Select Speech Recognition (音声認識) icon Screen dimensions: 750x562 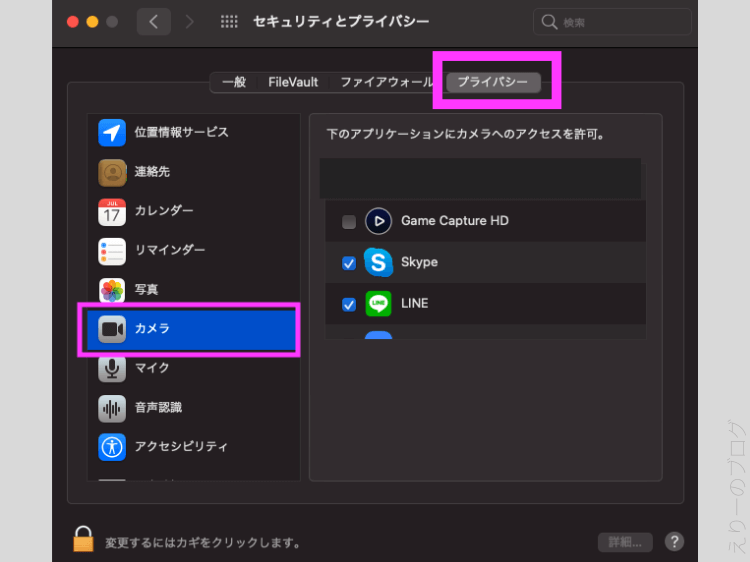click(x=112, y=407)
